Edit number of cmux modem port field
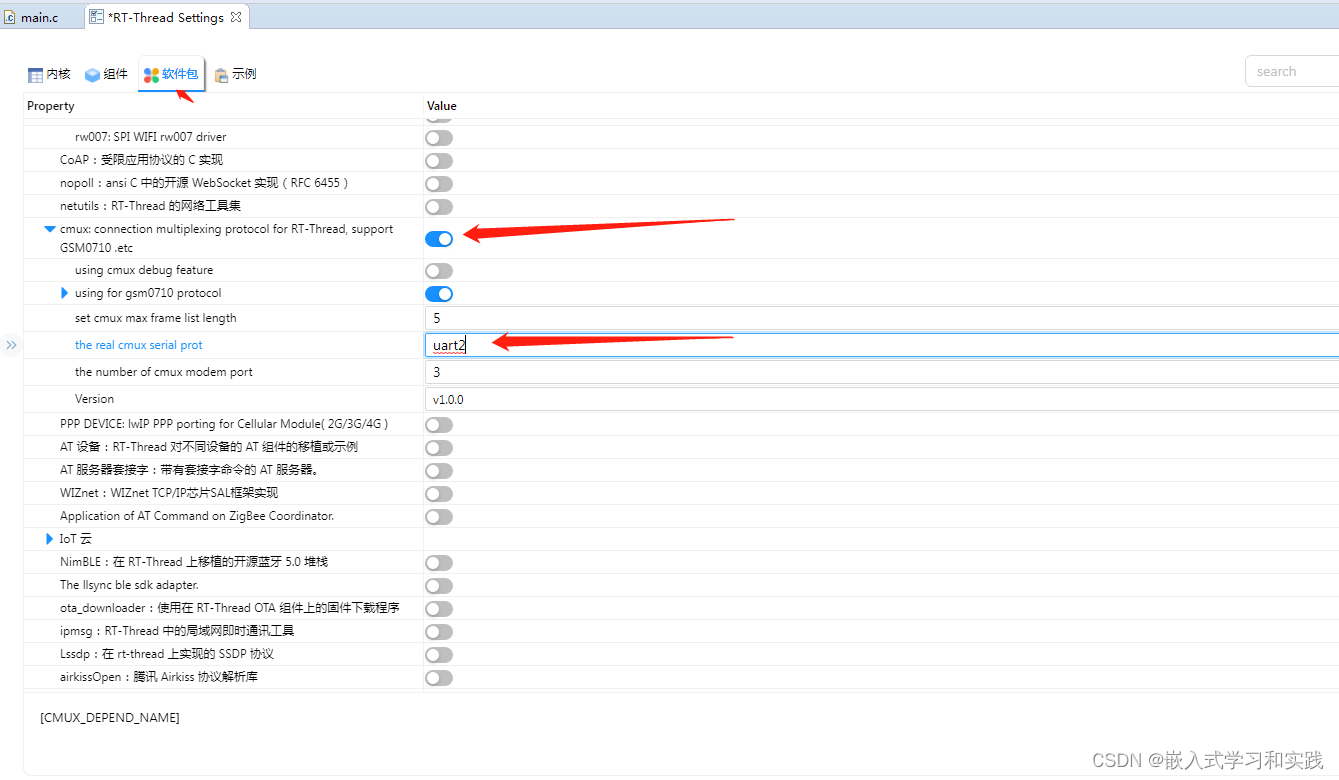The image size is (1339, 780). pos(882,372)
